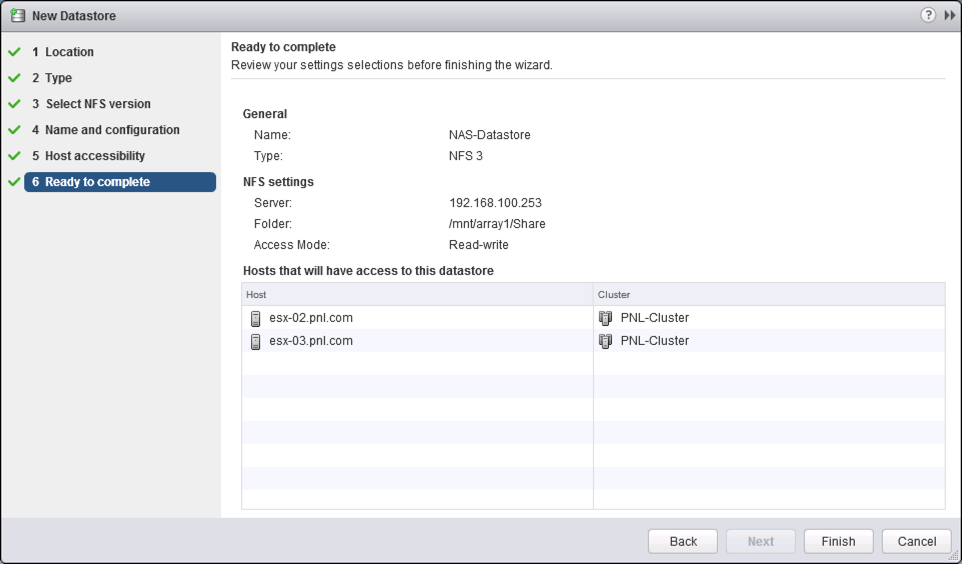Cancel the New Datastore wizard
962x564 pixels.
917,541
